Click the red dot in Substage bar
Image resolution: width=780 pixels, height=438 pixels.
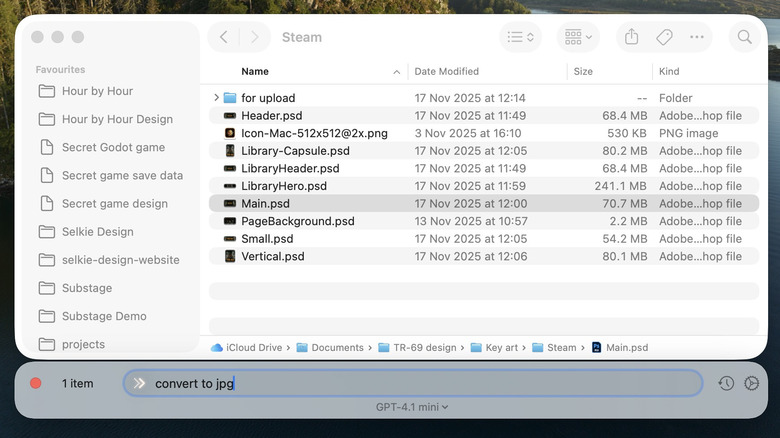36,383
